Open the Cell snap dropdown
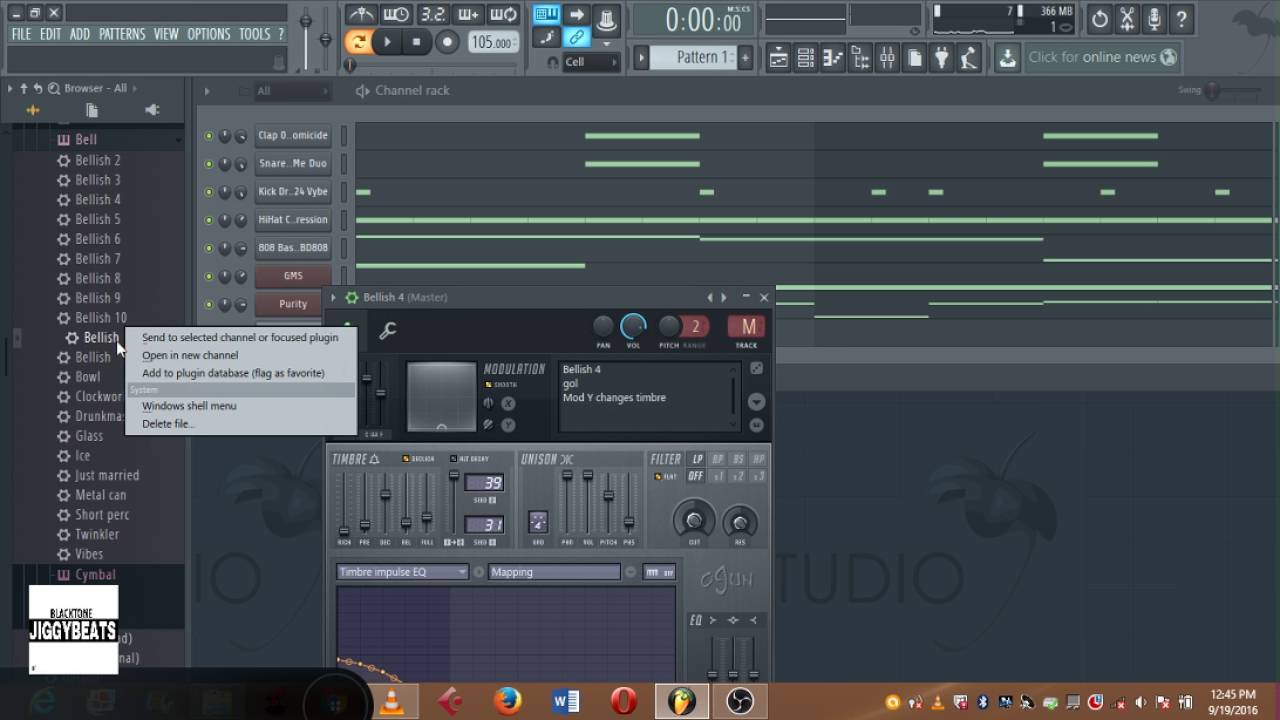Image resolution: width=1280 pixels, height=720 pixels. point(590,62)
